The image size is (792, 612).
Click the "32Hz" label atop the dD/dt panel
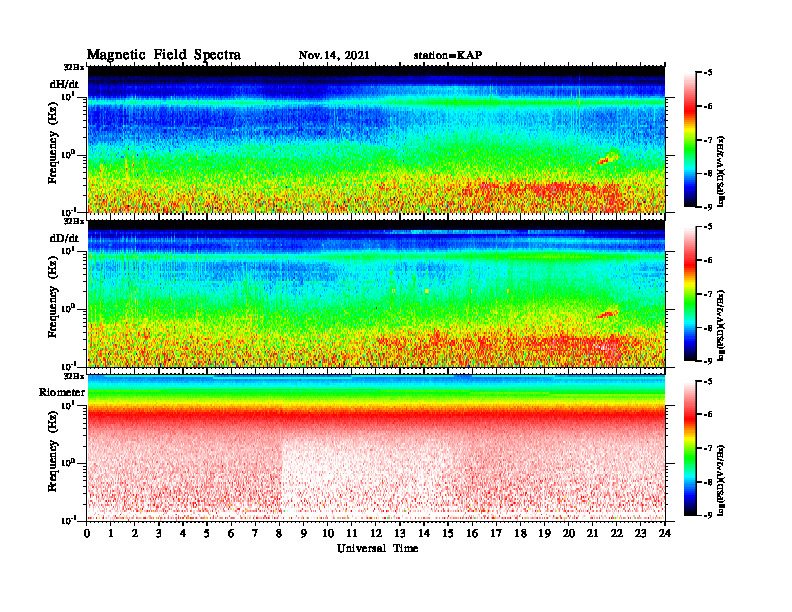pyautogui.click(x=74, y=221)
